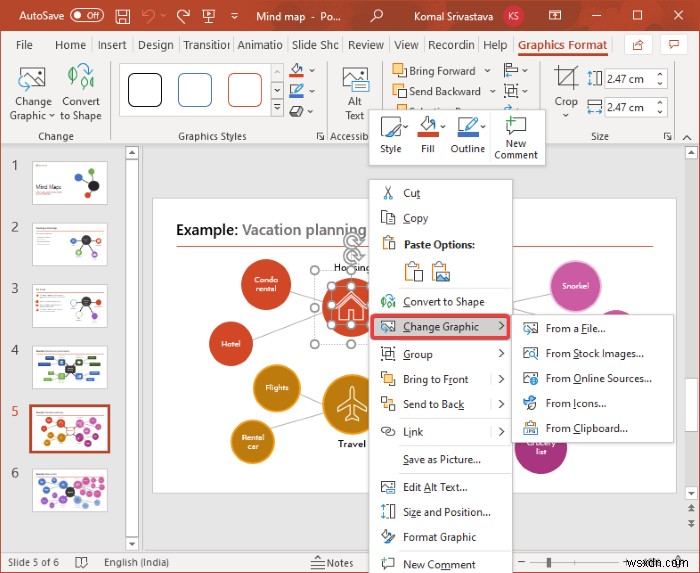Click the English (India) language indicator
The width and height of the screenshot is (700, 573).
(x=136, y=562)
